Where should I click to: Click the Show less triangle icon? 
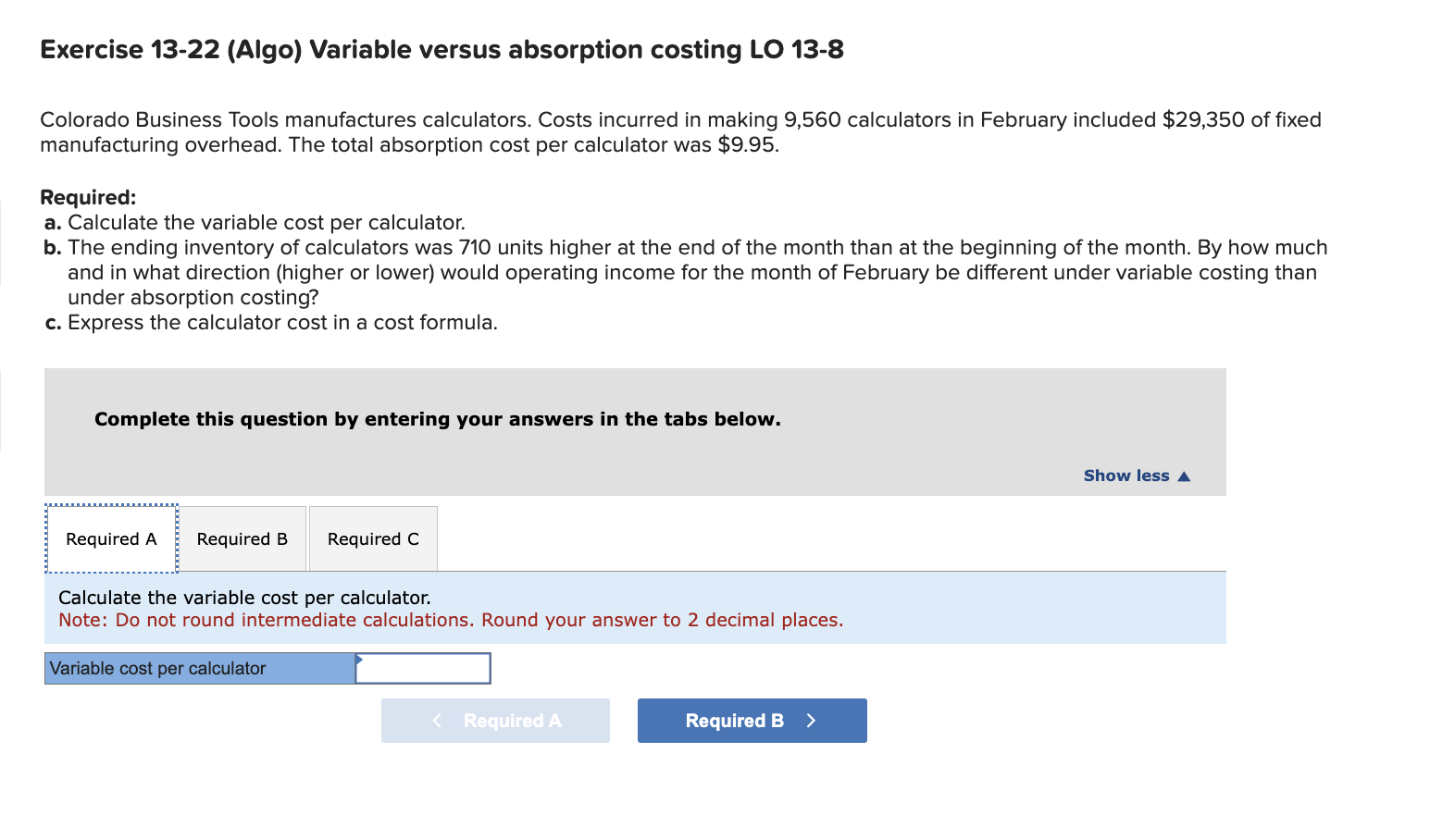1185,475
